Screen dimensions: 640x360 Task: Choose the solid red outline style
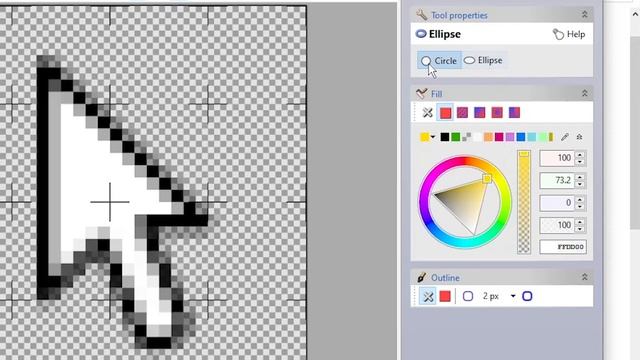[445, 296]
